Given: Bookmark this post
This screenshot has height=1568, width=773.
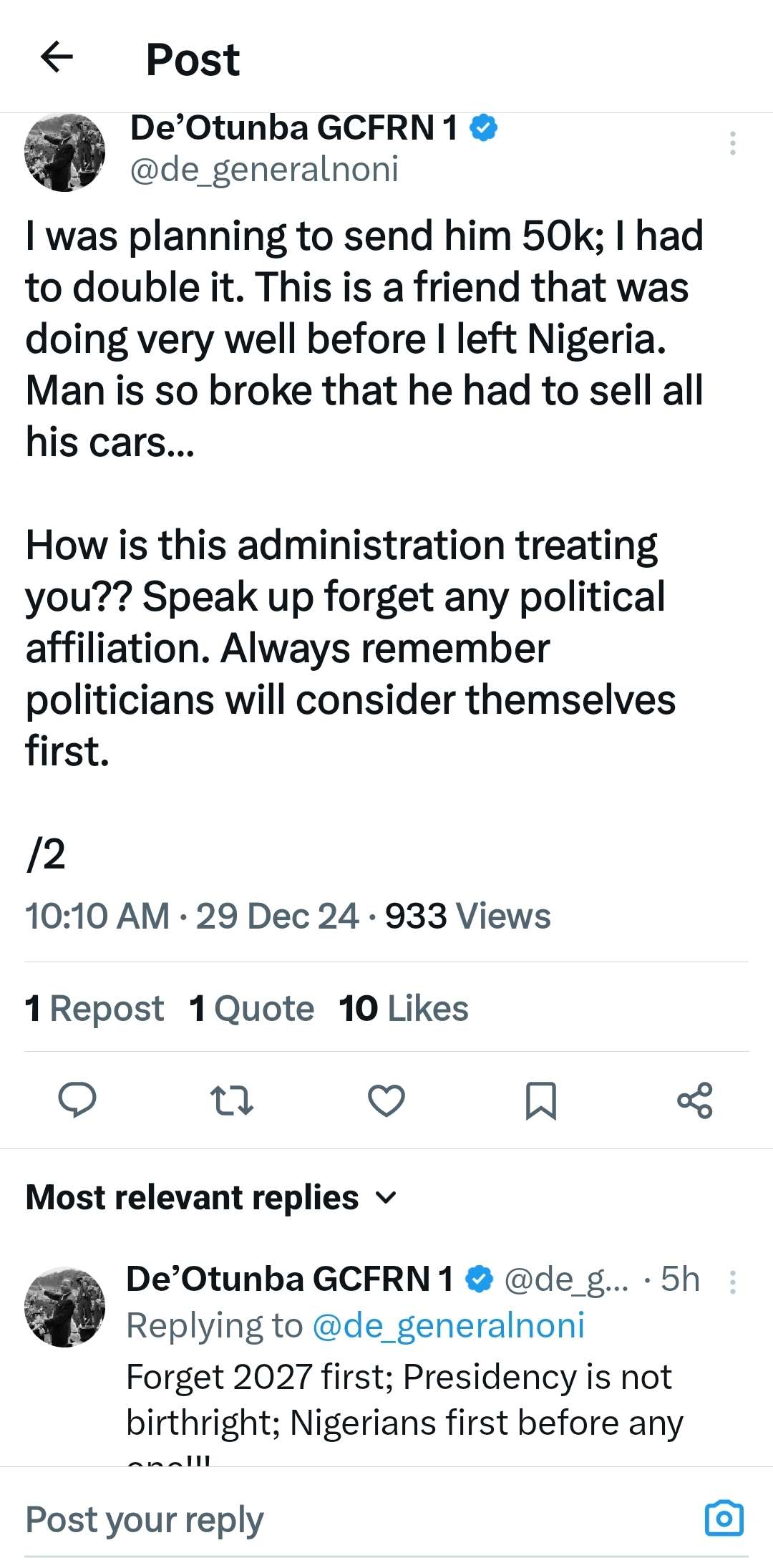Looking at the screenshot, I should pos(540,1100).
